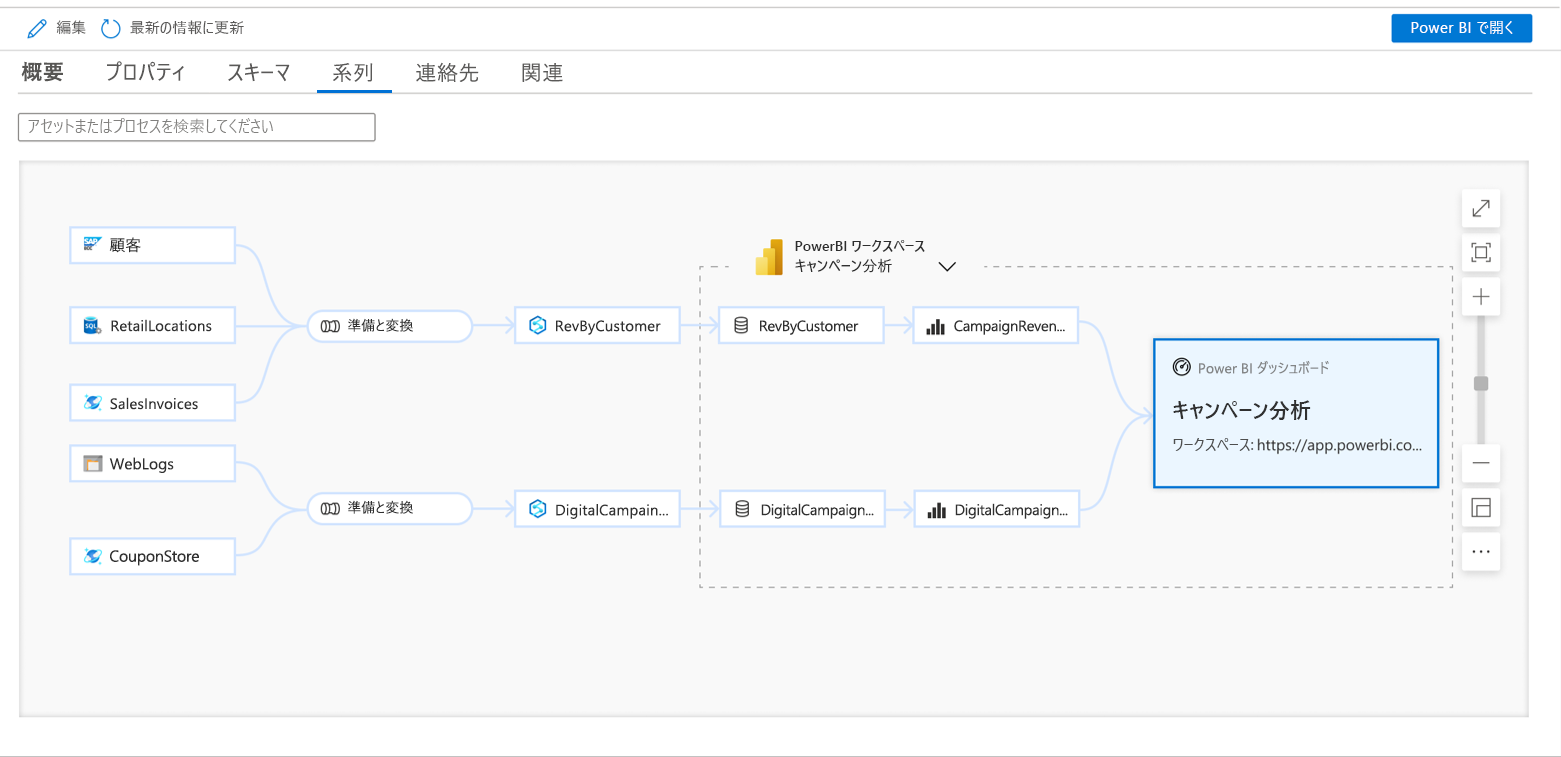Select the 系列 tab
The image size is (1561, 757).
353,72
